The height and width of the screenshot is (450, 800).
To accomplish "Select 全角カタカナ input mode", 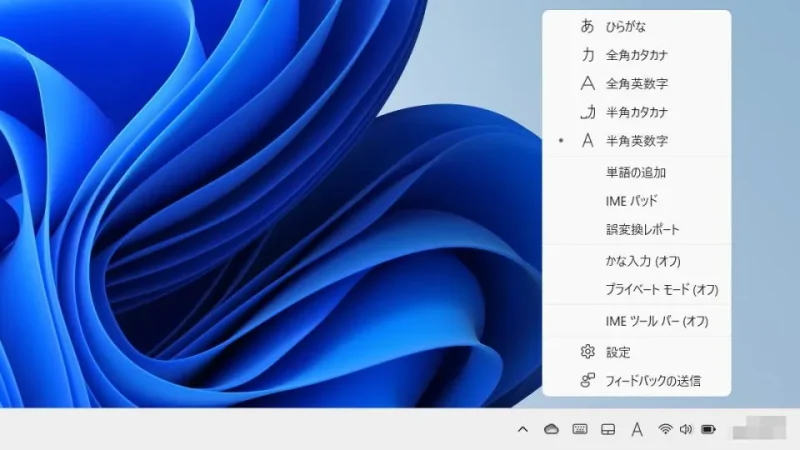I will pyautogui.click(x=636, y=55).
